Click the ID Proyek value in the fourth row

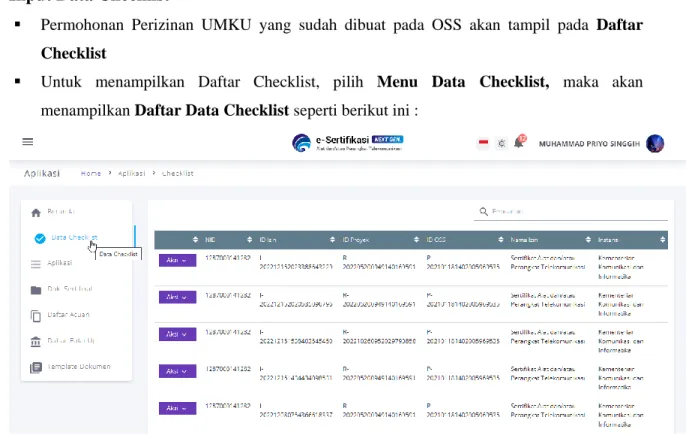tap(379, 373)
